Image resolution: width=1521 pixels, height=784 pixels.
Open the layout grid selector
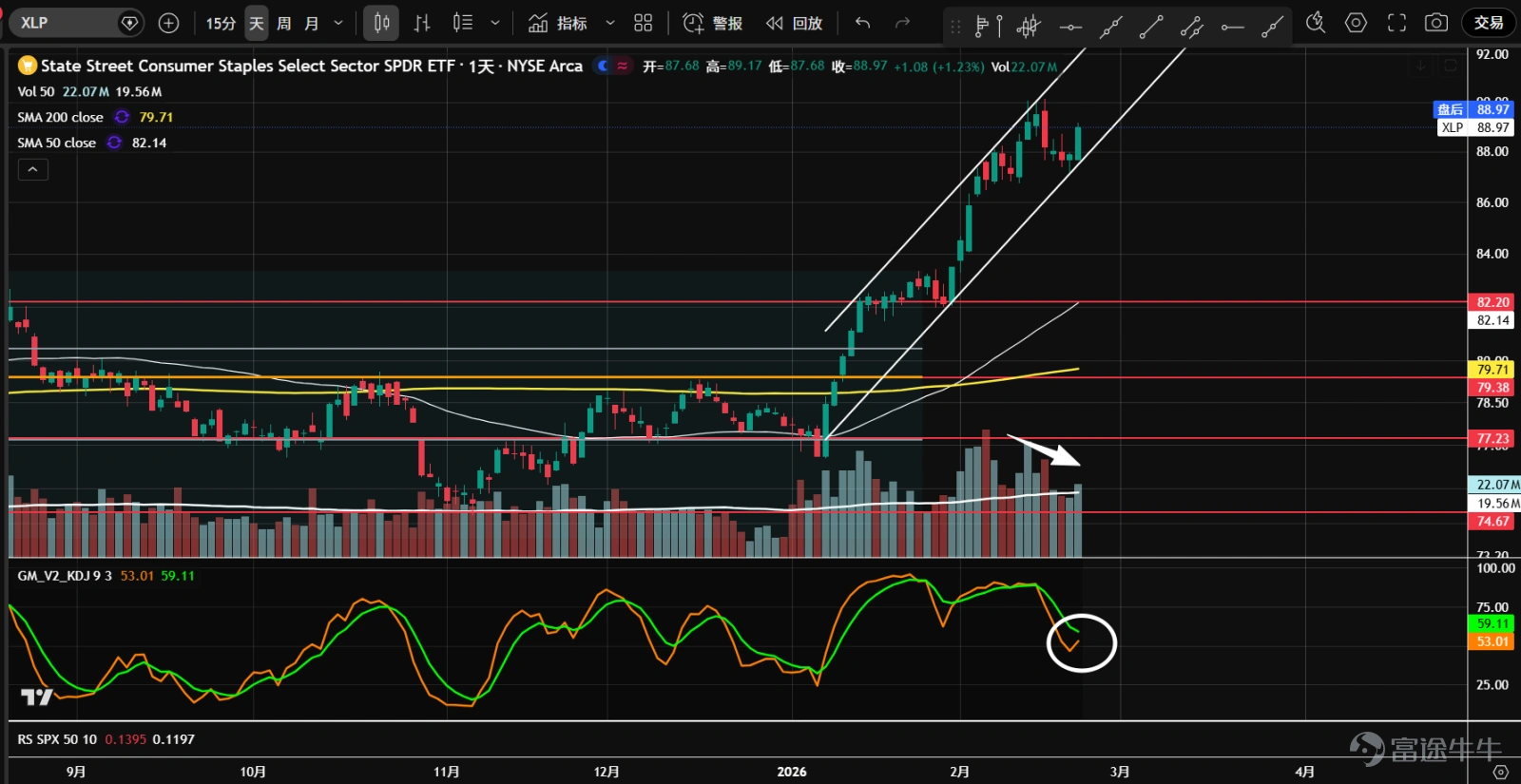coord(644,23)
